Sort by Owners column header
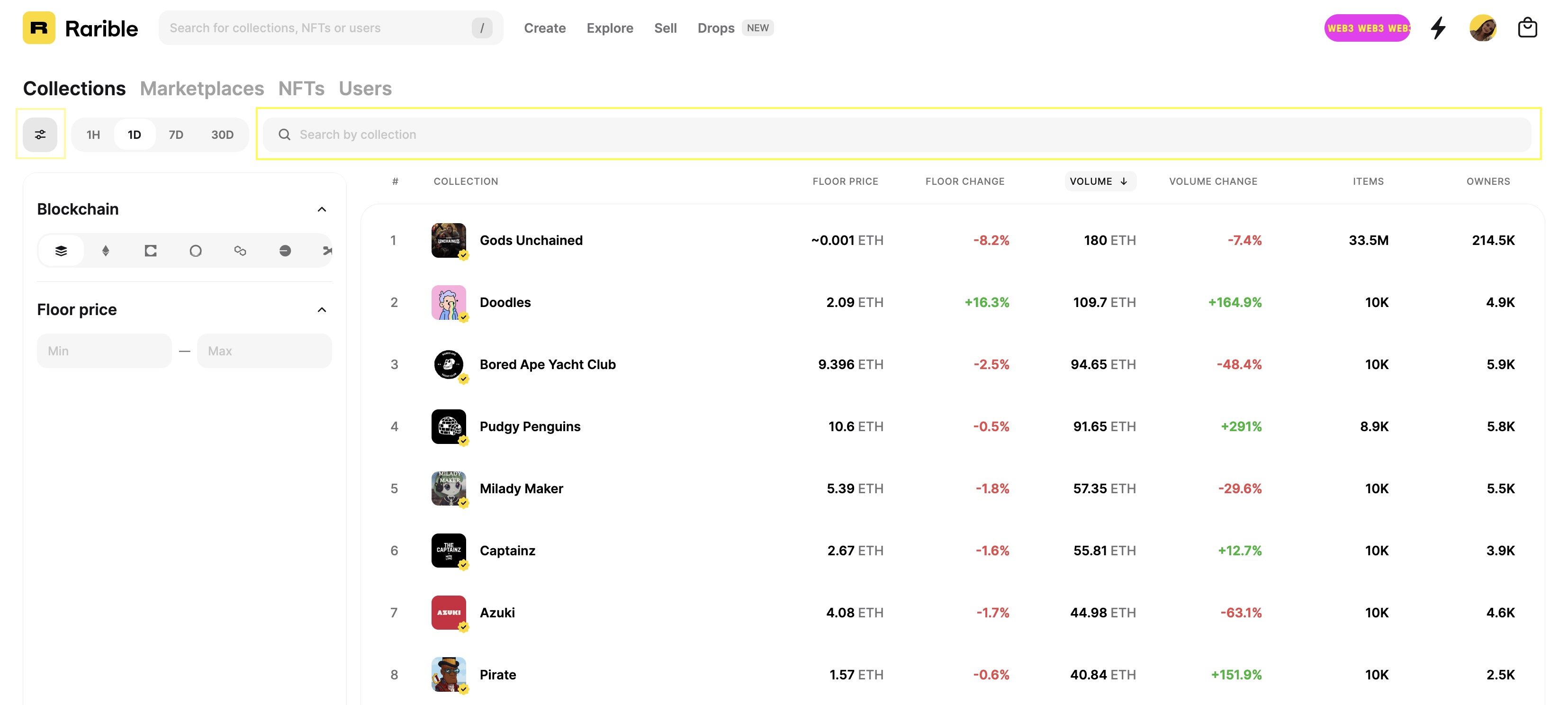The image size is (1568, 705). click(1488, 181)
